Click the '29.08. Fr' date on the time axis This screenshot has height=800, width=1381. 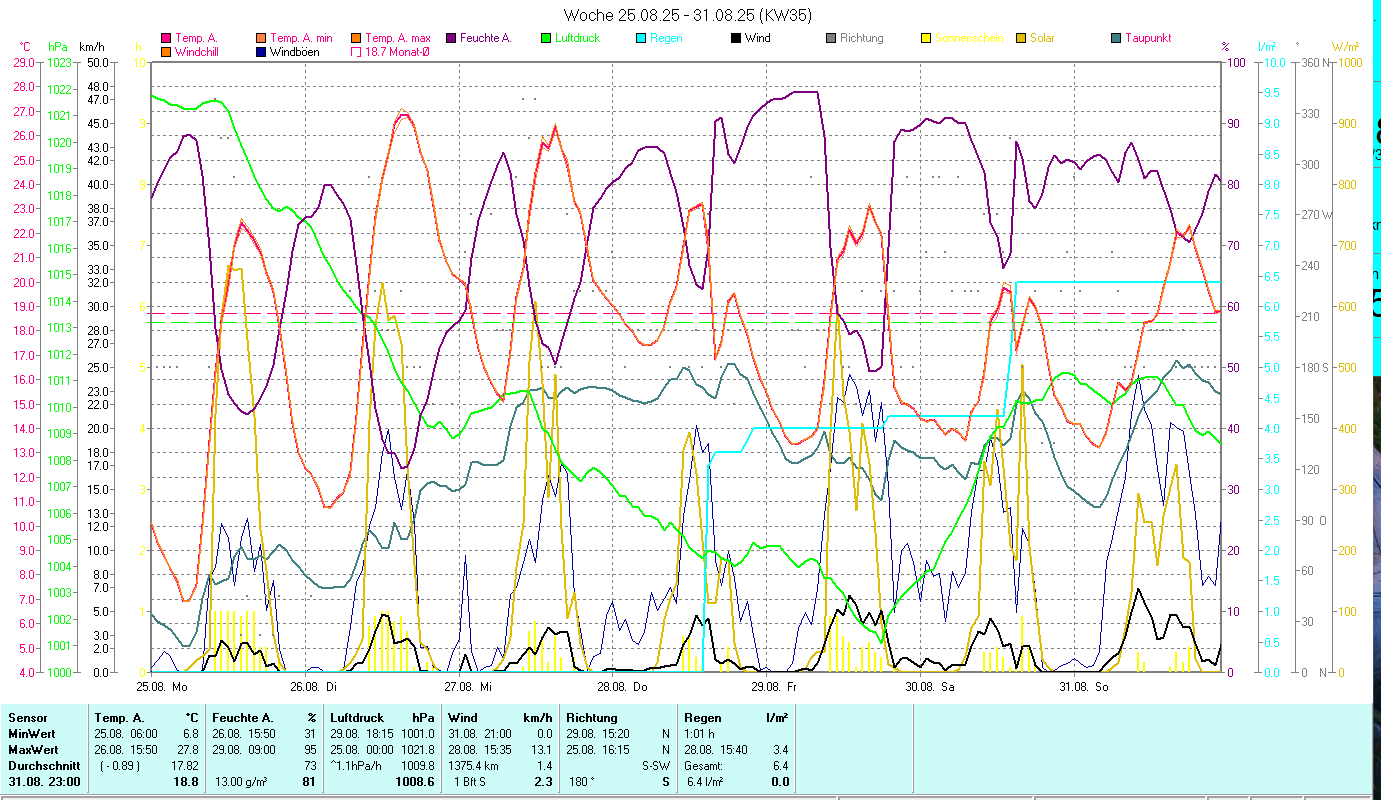pyautogui.click(x=775, y=687)
